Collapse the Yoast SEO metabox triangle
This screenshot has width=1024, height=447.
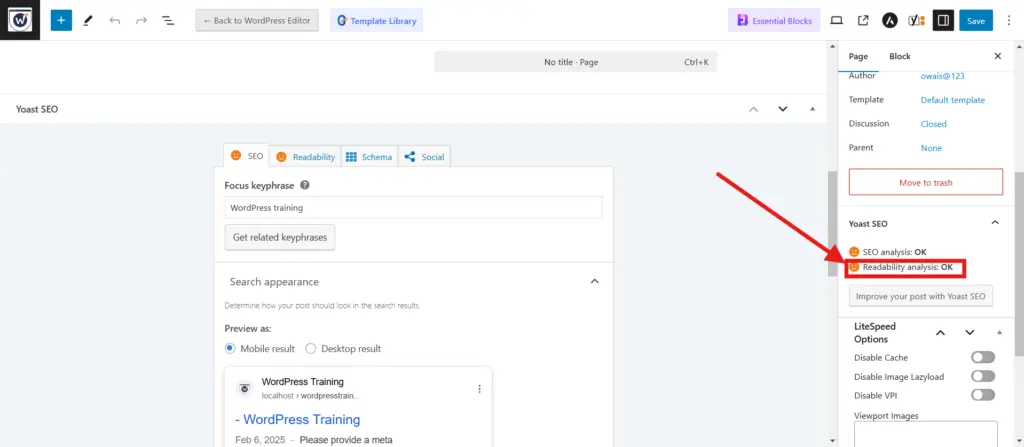click(812, 109)
